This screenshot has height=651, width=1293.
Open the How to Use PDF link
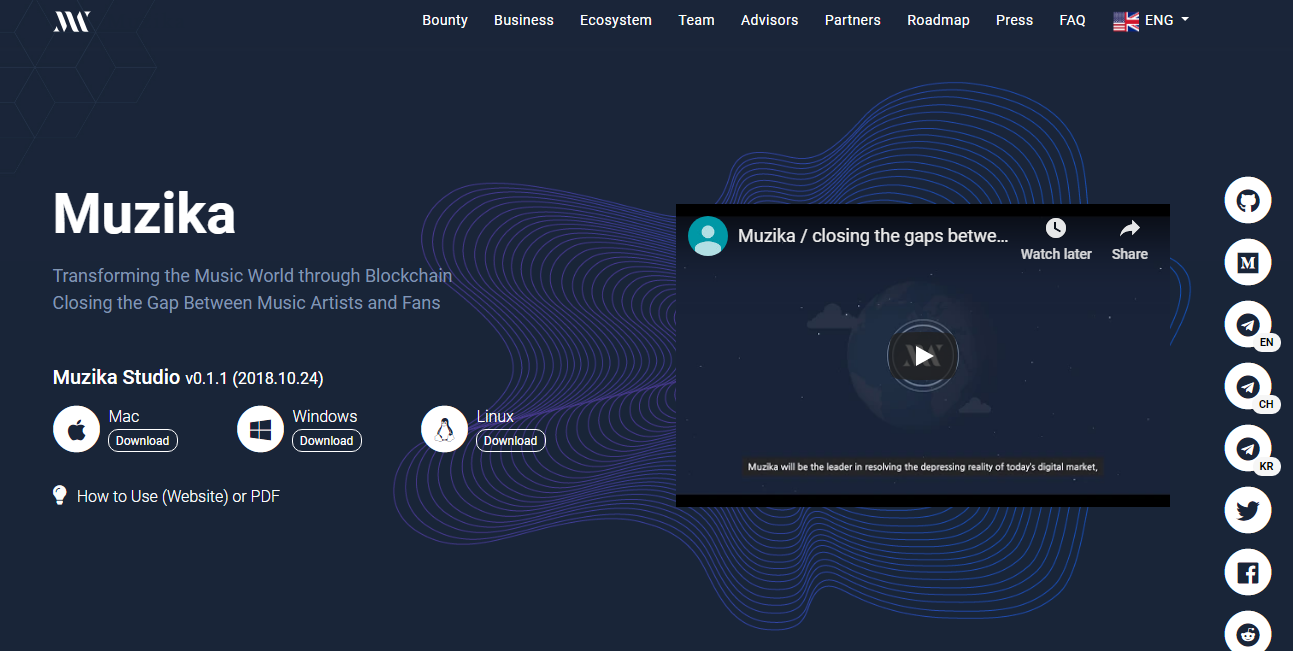[268, 495]
